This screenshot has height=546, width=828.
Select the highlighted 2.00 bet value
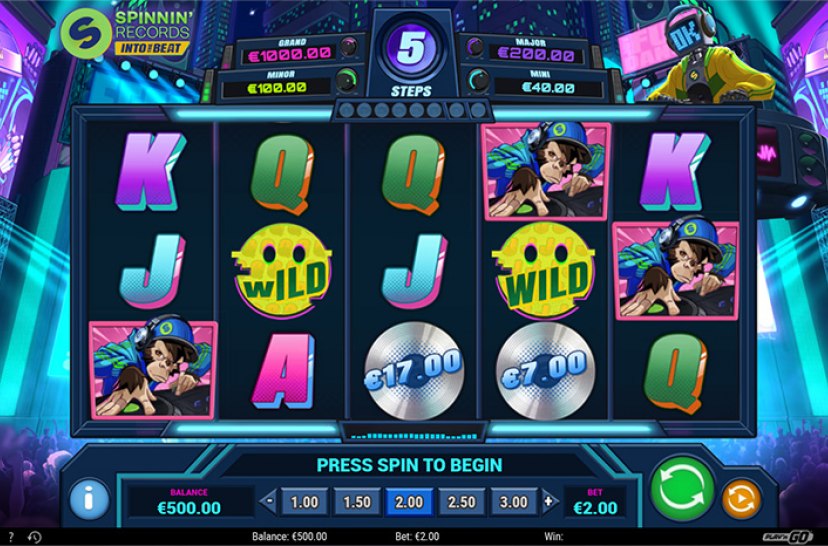point(409,502)
